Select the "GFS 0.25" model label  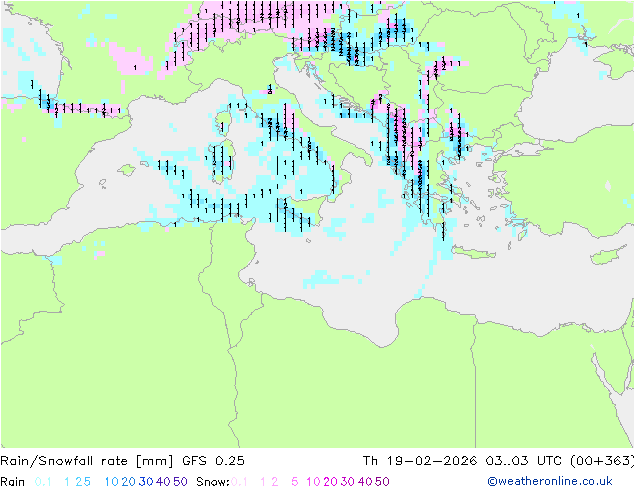[213, 461]
